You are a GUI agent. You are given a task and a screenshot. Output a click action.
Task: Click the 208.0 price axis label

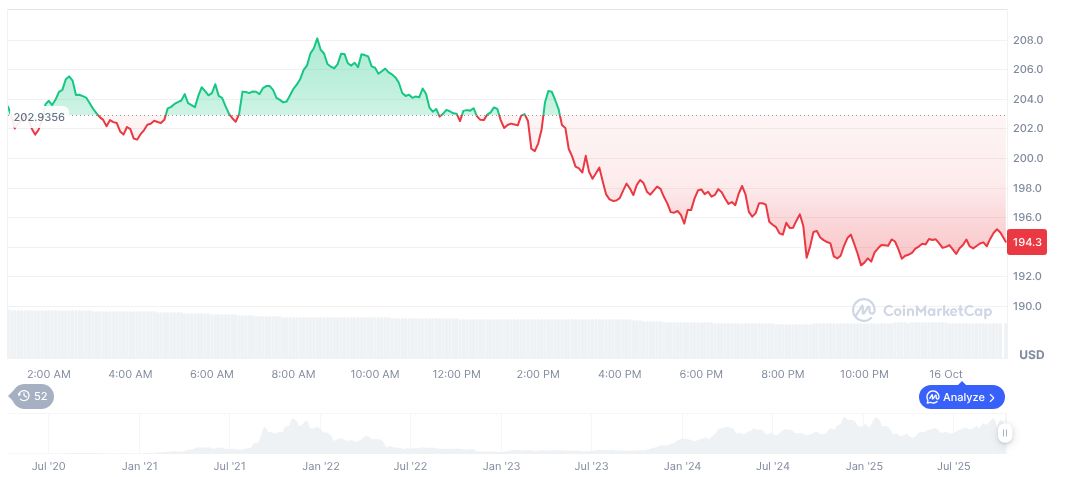[x=1028, y=40]
